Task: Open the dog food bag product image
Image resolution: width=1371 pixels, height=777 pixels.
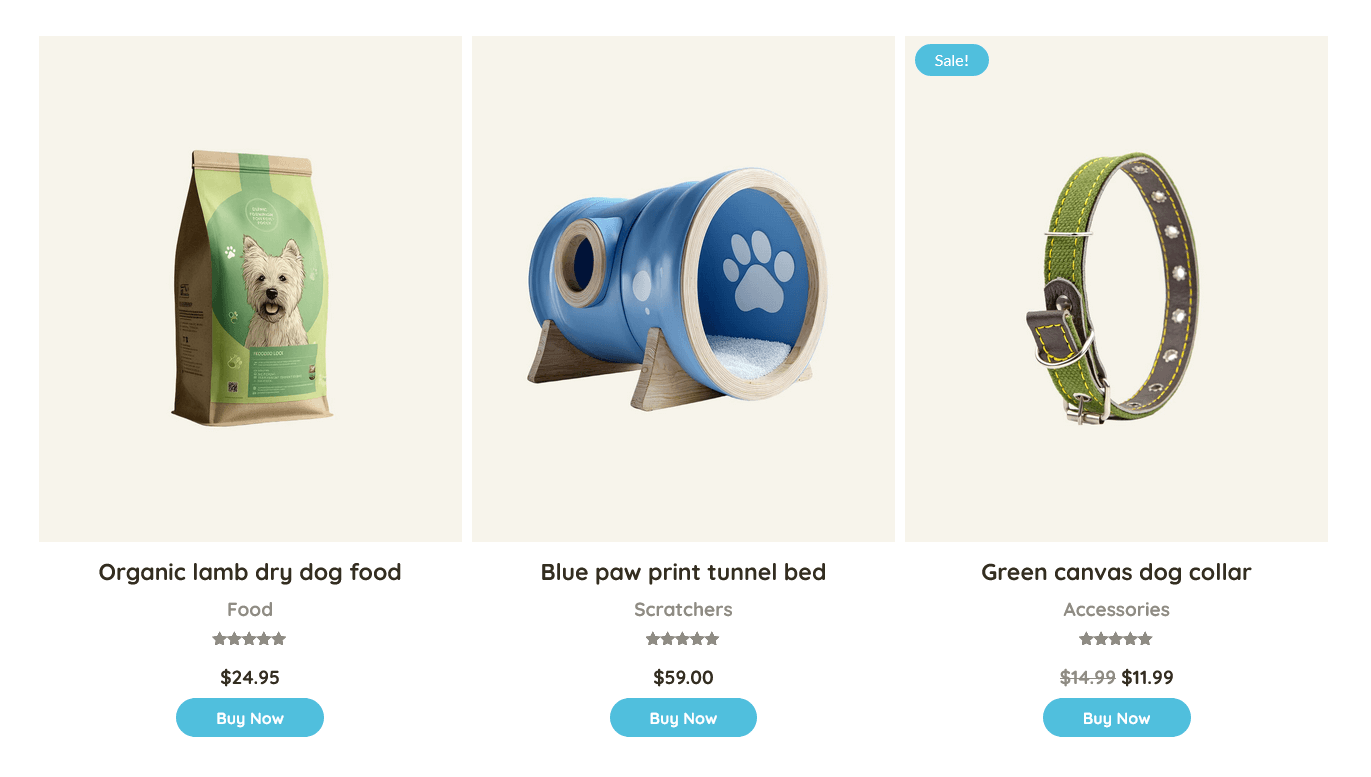Action: pyautogui.click(x=250, y=289)
